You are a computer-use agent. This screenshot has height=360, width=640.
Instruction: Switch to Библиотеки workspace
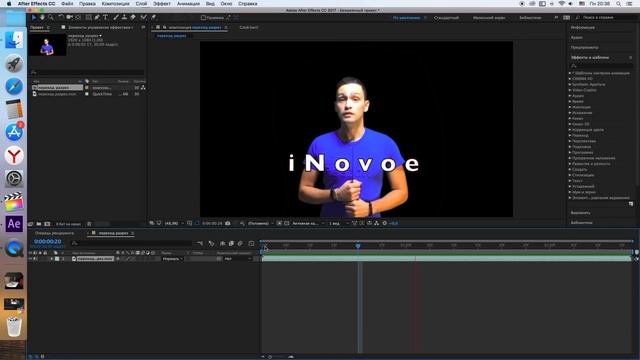click(x=530, y=18)
